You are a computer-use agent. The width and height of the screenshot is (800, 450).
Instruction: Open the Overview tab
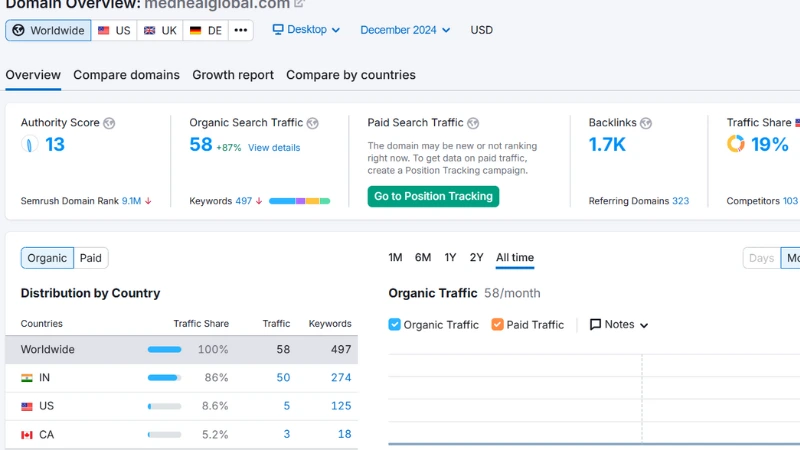33,75
